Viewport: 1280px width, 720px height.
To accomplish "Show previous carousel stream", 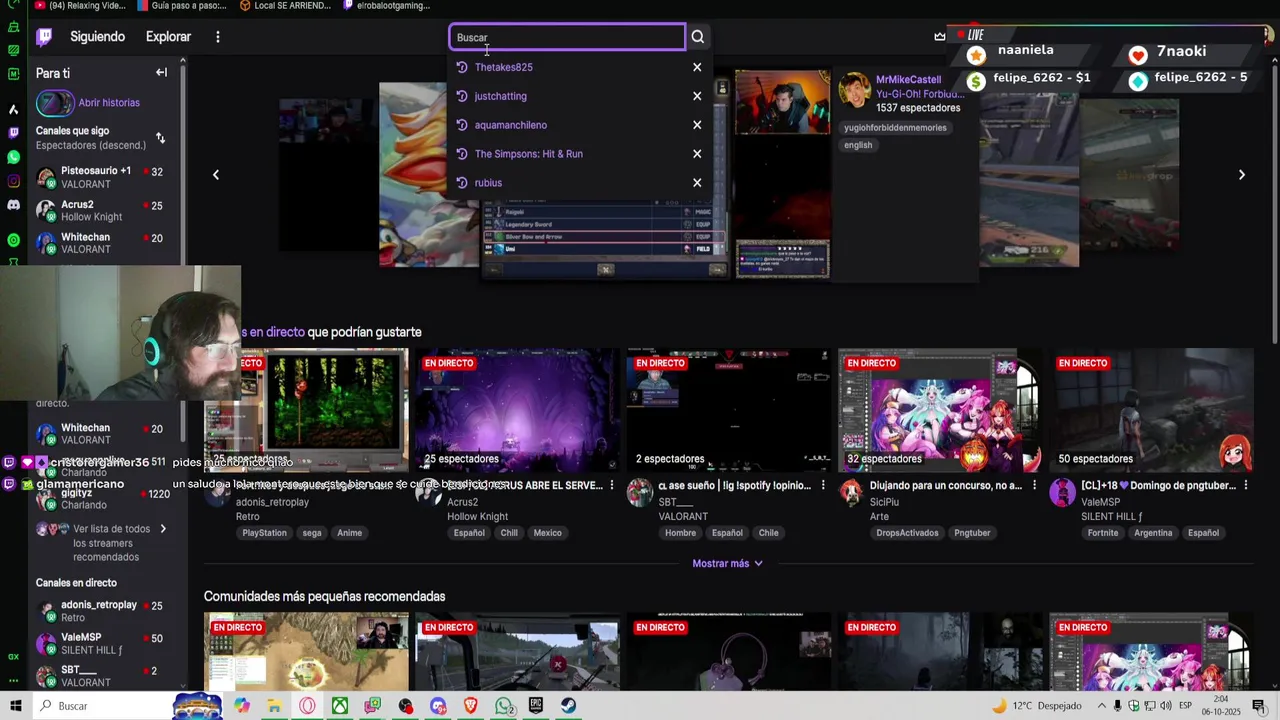I will [x=216, y=175].
